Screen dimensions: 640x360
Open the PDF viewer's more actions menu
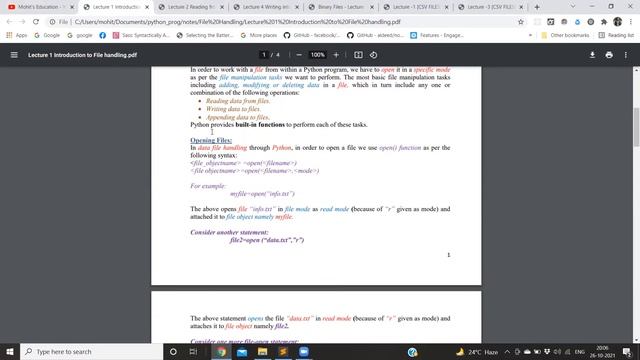point(625,55)
